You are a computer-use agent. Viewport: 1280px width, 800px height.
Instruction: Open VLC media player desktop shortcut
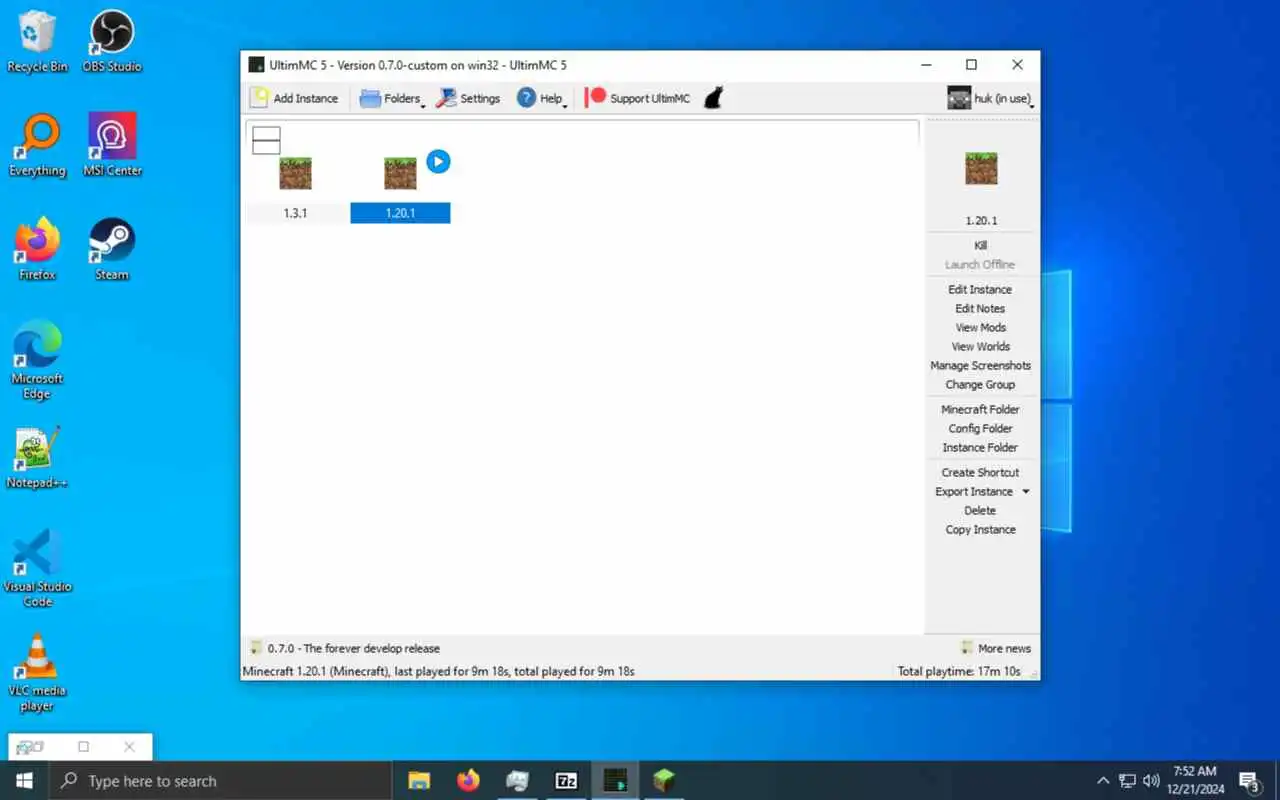point(37,673)
